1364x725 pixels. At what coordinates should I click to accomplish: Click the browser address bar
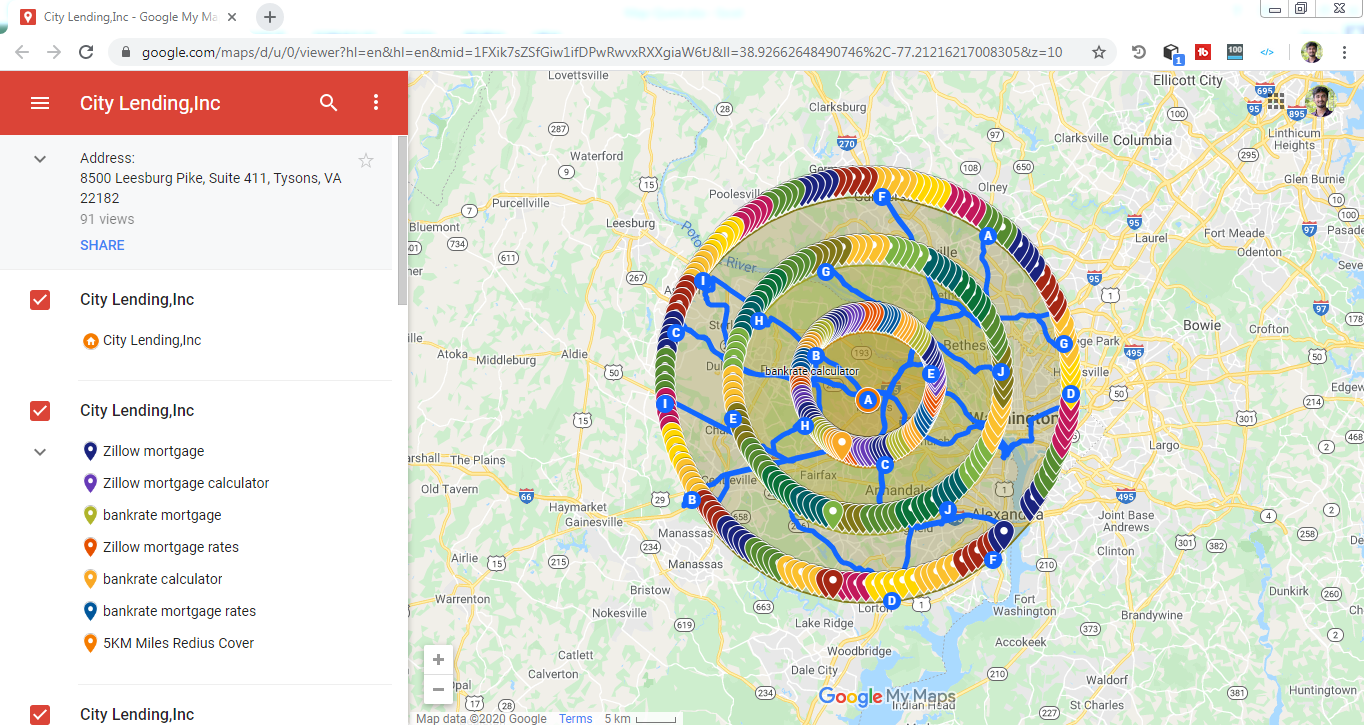click(600, 51)
